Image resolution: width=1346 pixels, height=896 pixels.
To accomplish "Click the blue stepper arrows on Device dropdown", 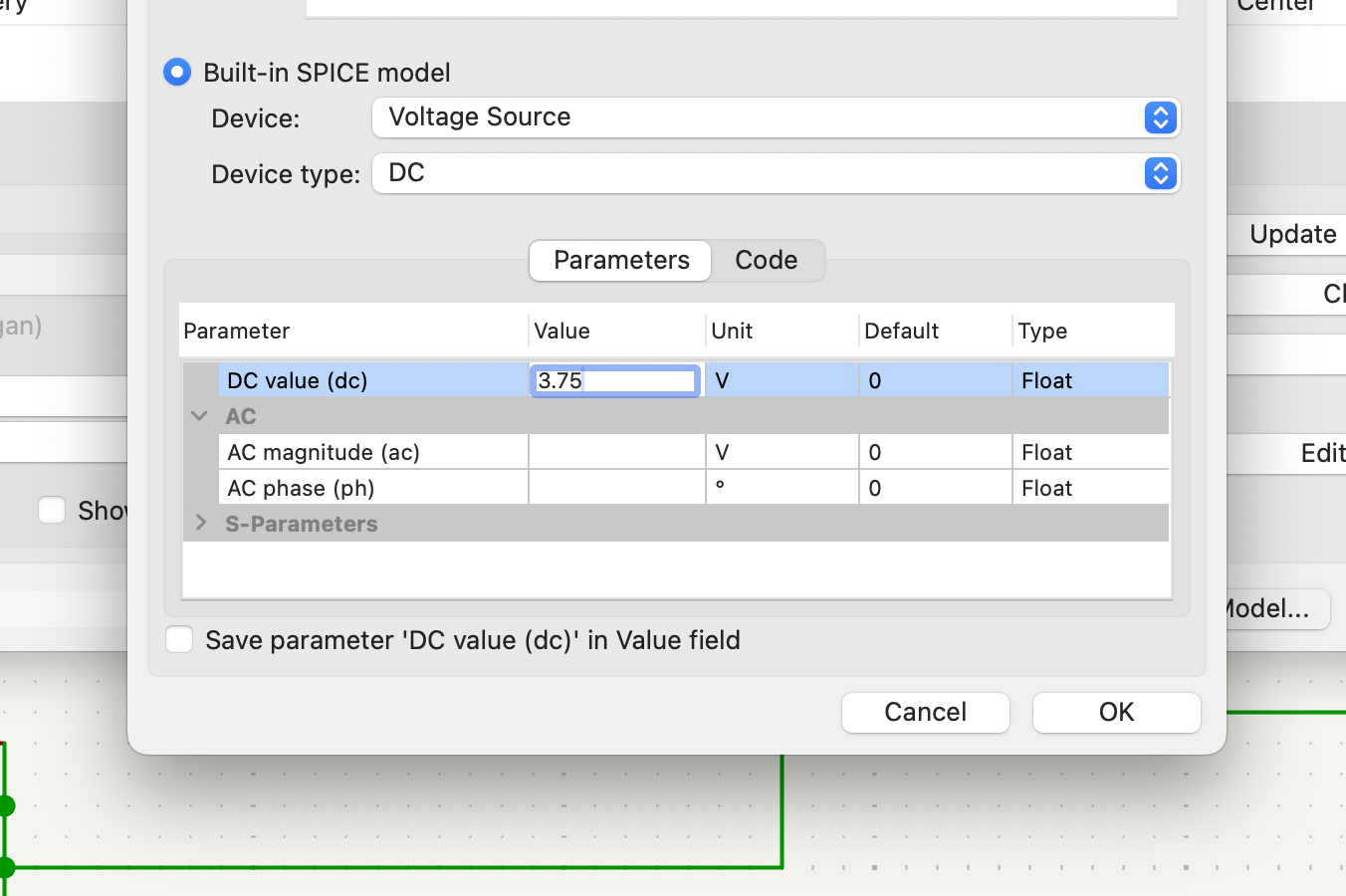I will [1160, 117].
